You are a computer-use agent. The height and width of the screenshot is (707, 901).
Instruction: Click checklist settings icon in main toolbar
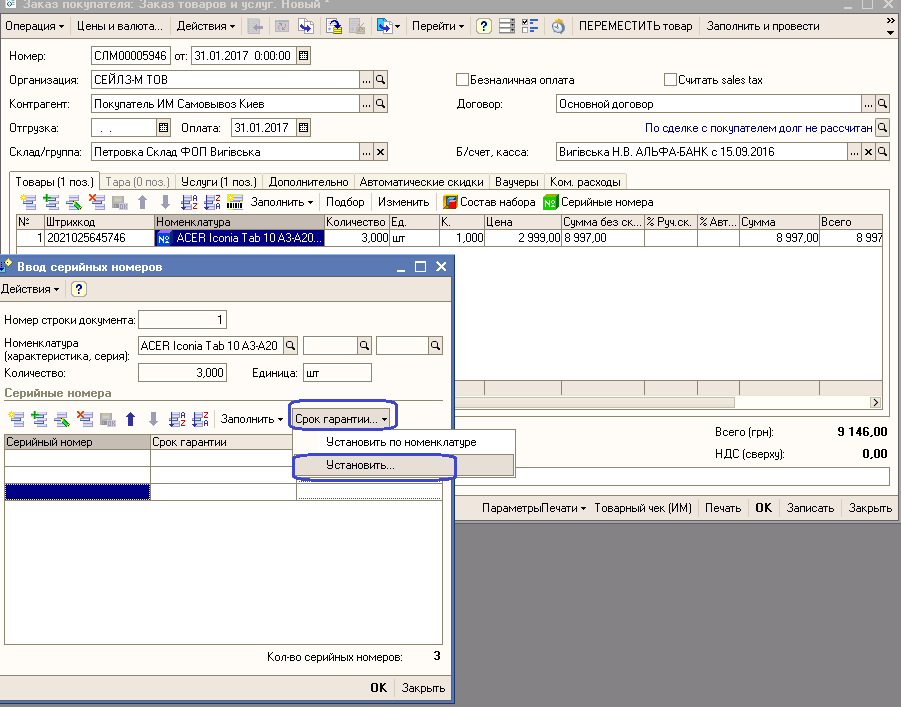click(x=530, y=26)
